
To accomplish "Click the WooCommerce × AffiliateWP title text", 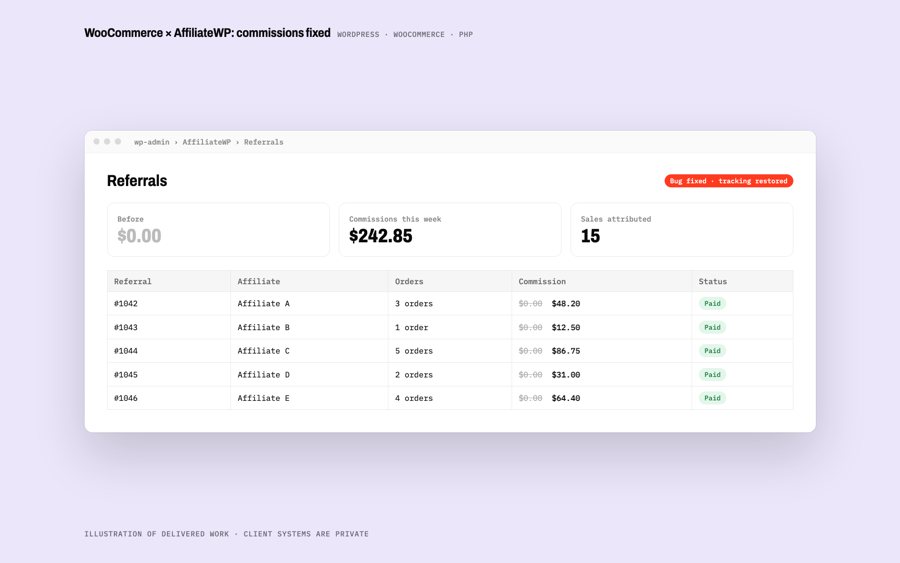I will [207, 33].
